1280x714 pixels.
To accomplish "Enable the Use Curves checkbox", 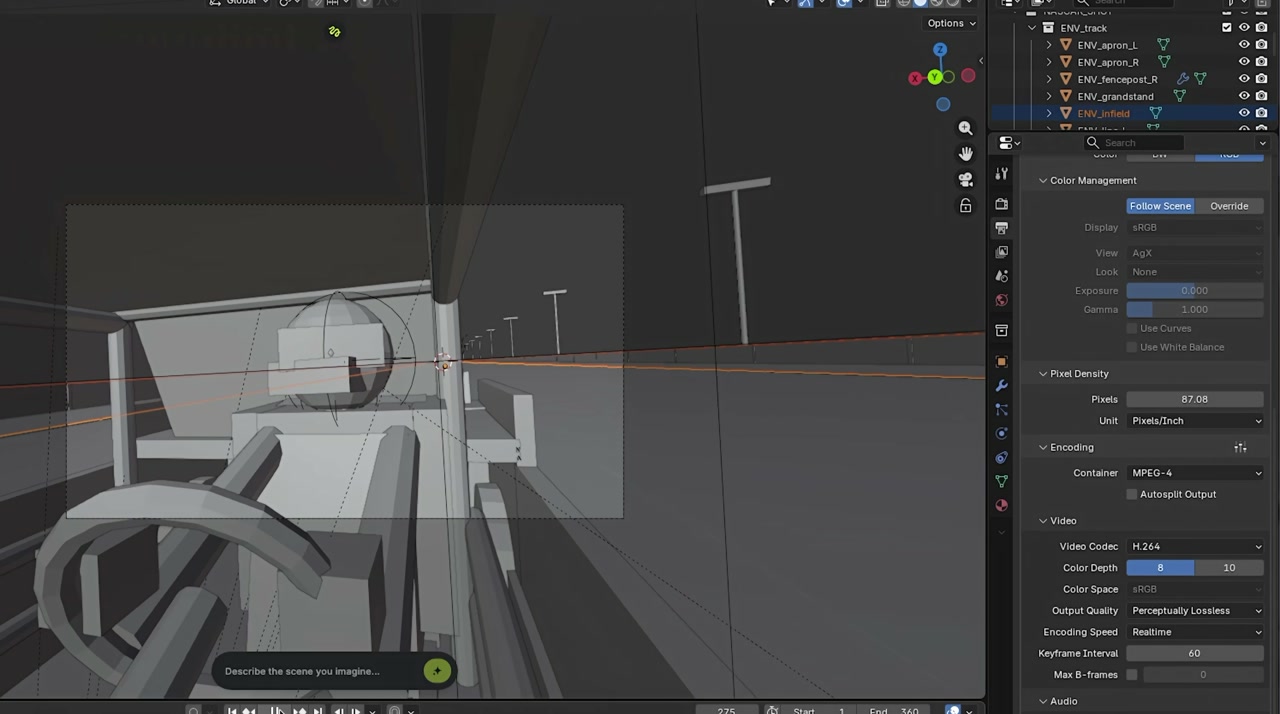I will [1132, 328].
